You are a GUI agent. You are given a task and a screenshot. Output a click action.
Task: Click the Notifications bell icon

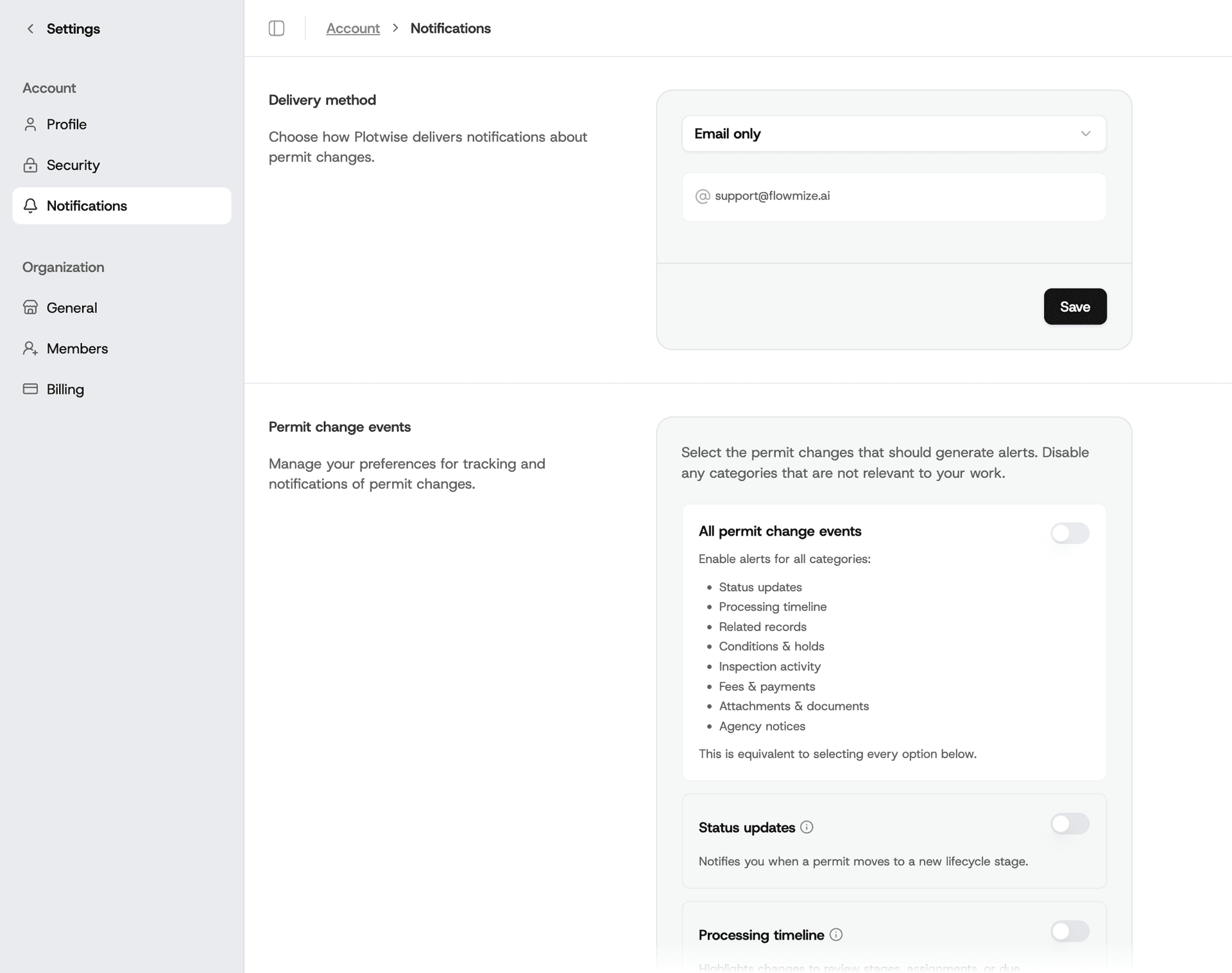point(30,206)
